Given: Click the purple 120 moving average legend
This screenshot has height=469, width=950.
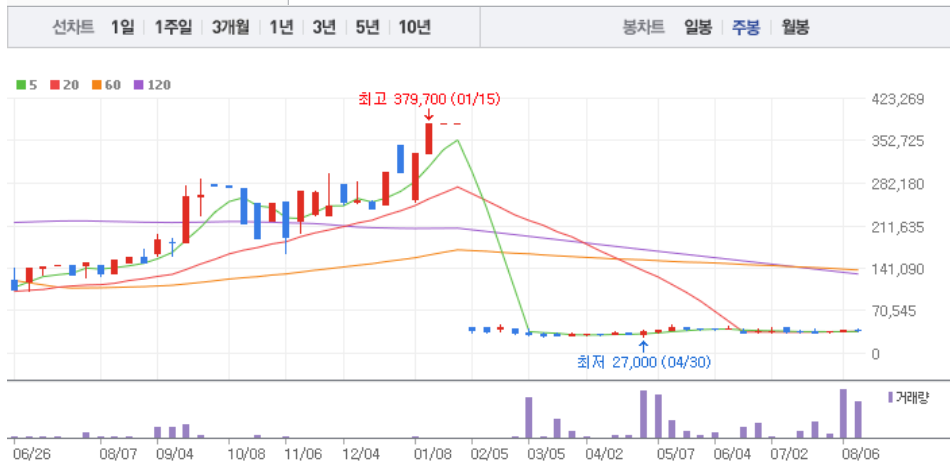Looking at the screenshot, I should tap(151, 85).
